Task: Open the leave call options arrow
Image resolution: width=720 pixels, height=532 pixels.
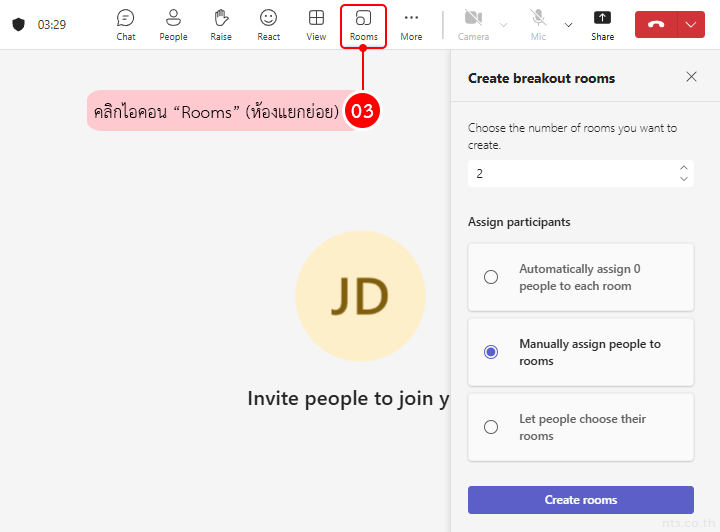Action: [691, 25]
